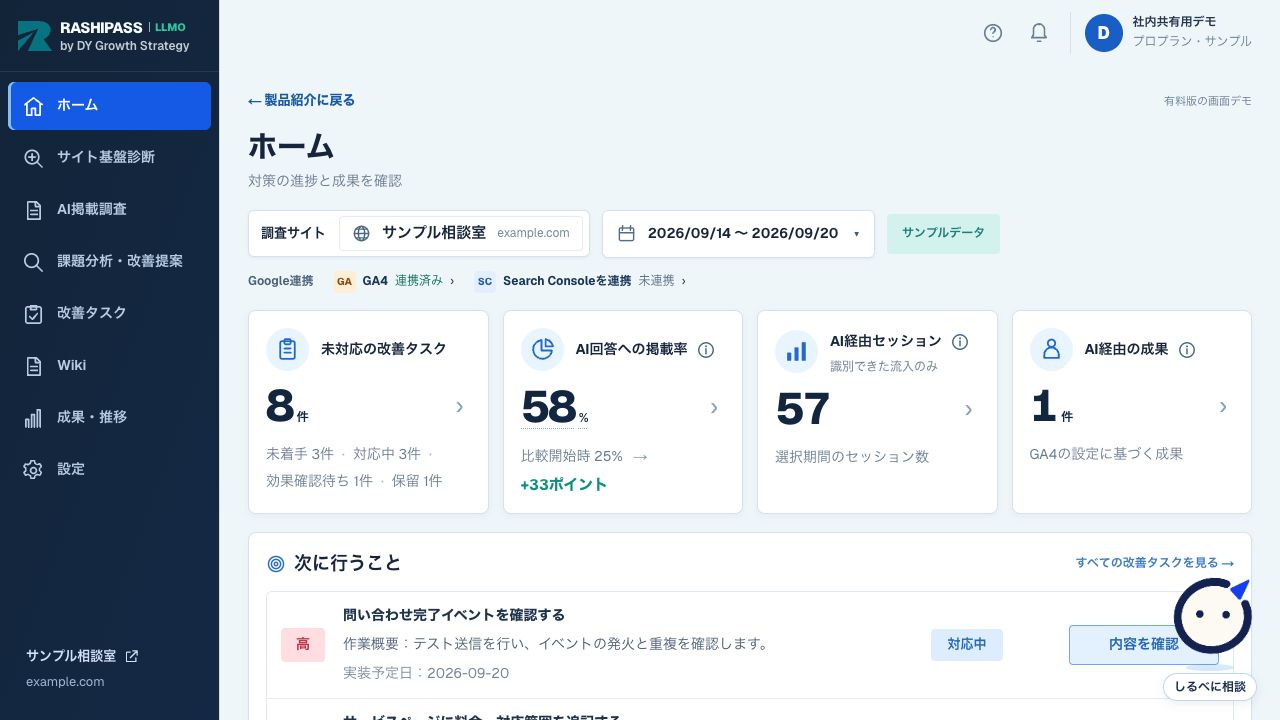Click the 製品紹介に戻る back link
This screenshot has height=720, width=1280.
[302, 100]
